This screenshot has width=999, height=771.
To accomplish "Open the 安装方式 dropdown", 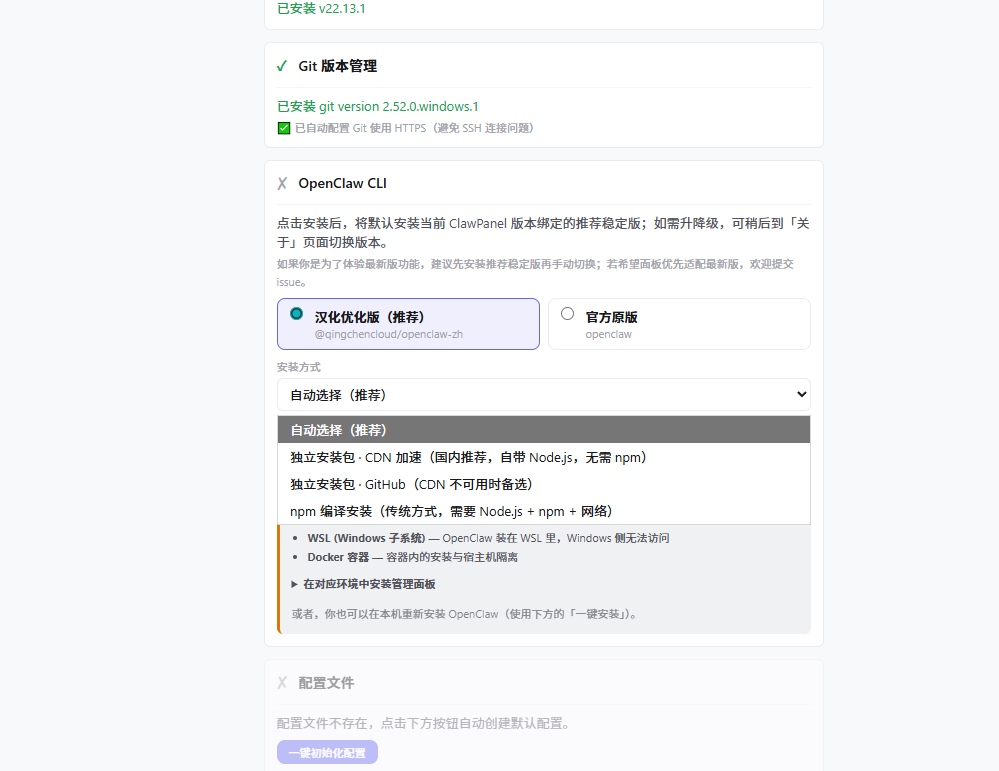I will [x=543, y=394].
